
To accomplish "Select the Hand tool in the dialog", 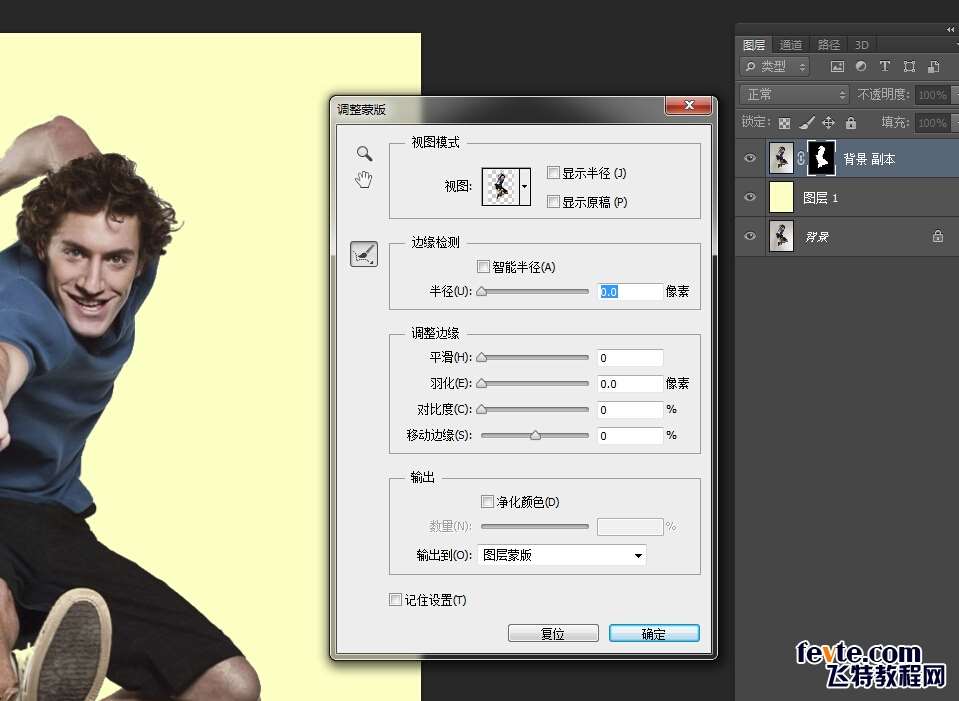I will click(x=365, y=179).
